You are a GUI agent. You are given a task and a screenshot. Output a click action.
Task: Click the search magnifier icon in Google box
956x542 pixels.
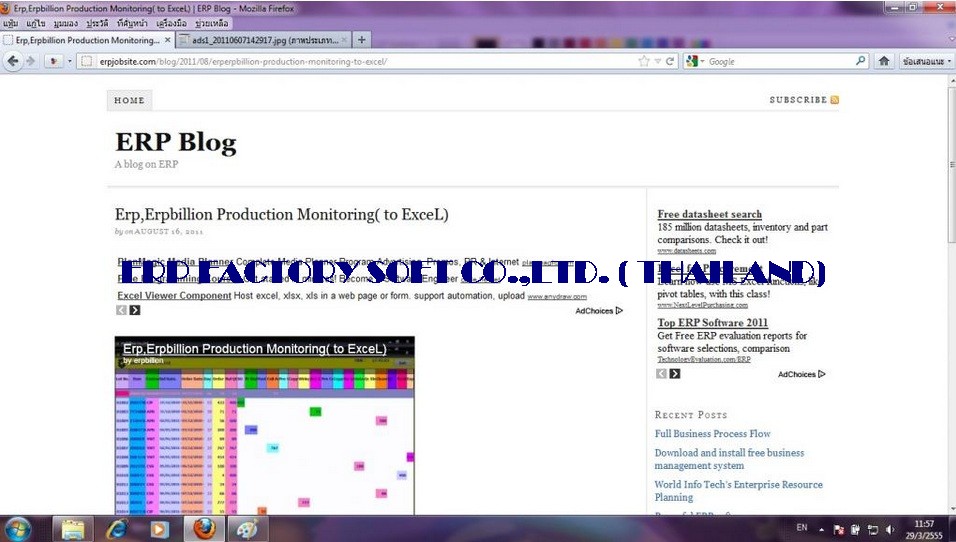pos(861,61)
